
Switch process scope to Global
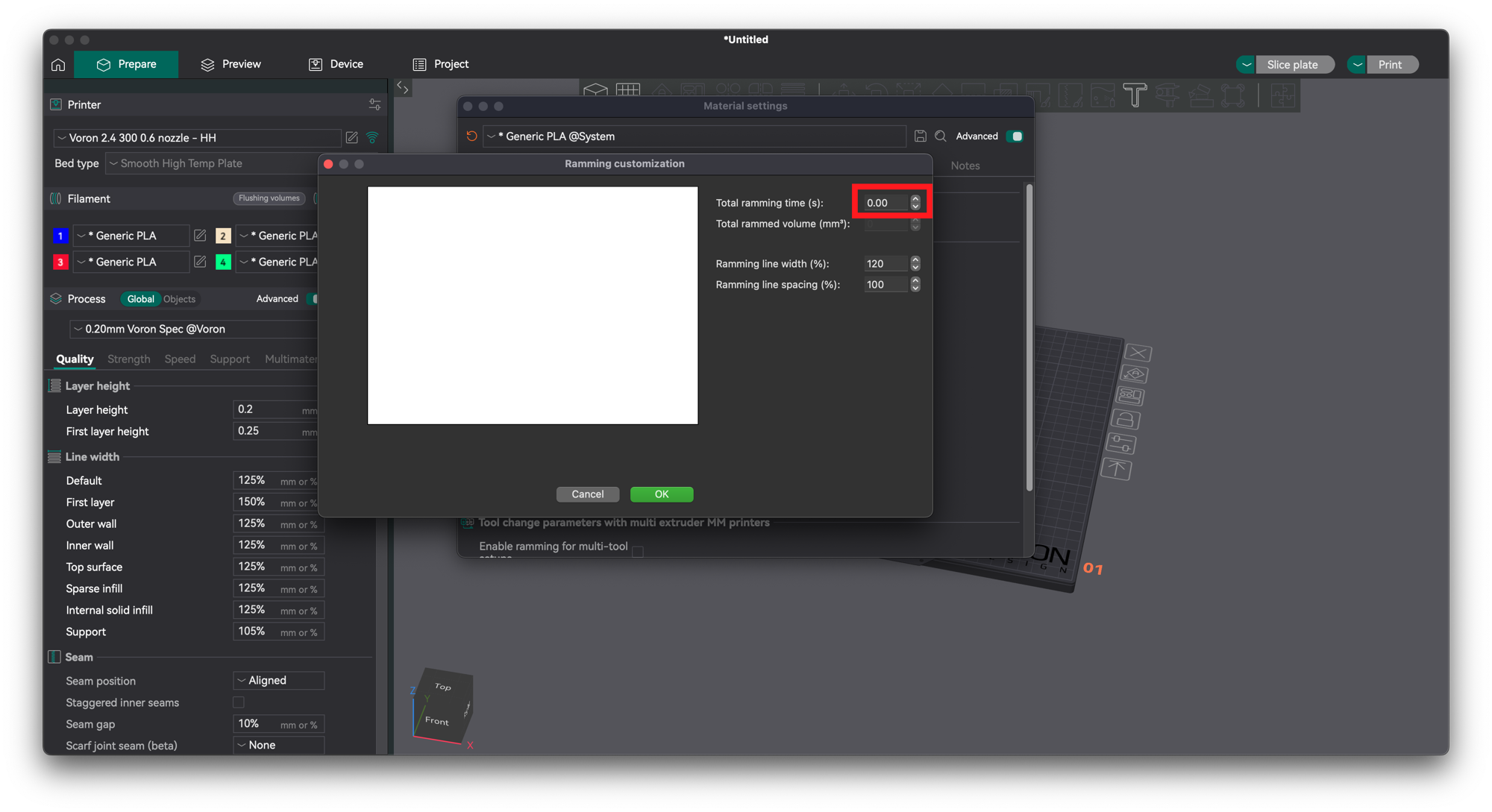coord(140,299)
